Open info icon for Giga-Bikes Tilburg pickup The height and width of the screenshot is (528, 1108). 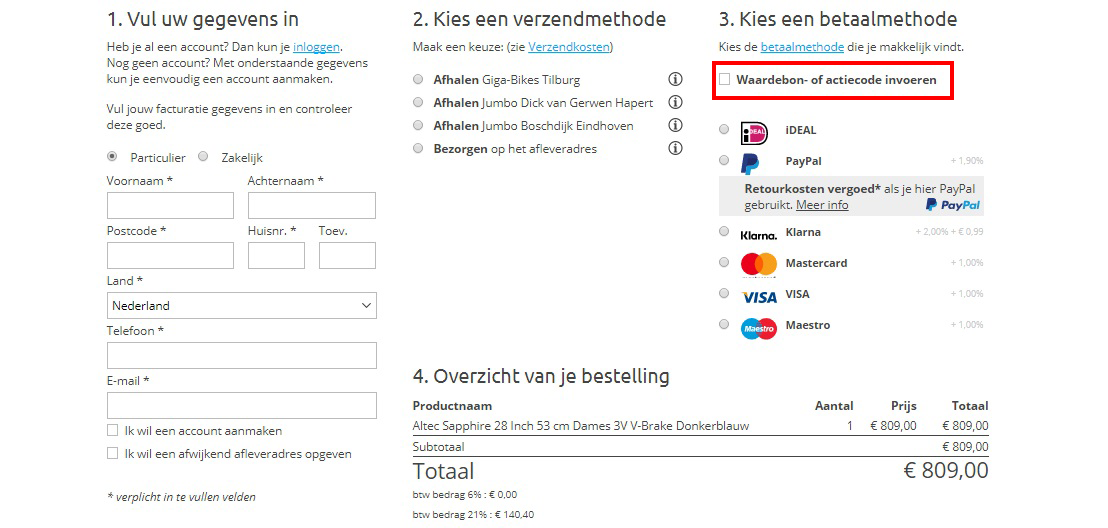(675, 80)
